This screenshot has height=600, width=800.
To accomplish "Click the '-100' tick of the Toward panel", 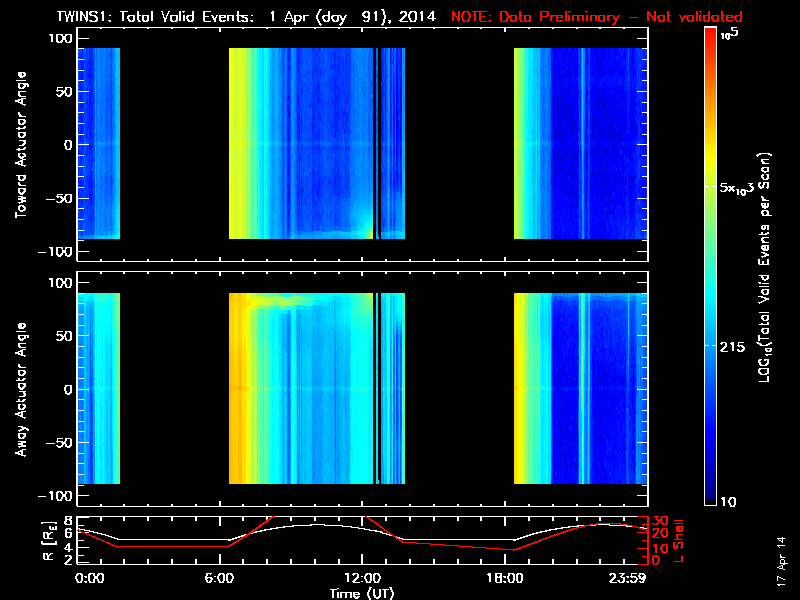I will (x=56, y=252).
